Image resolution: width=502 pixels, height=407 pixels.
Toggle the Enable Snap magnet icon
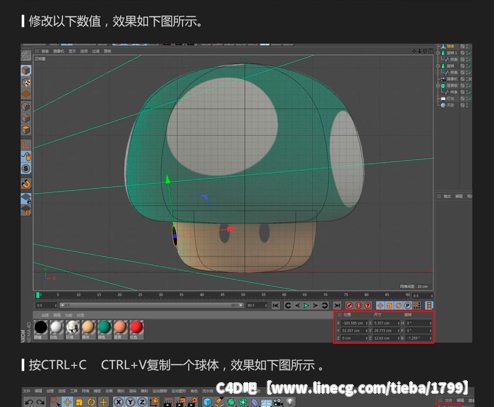(x=26, y=183)
